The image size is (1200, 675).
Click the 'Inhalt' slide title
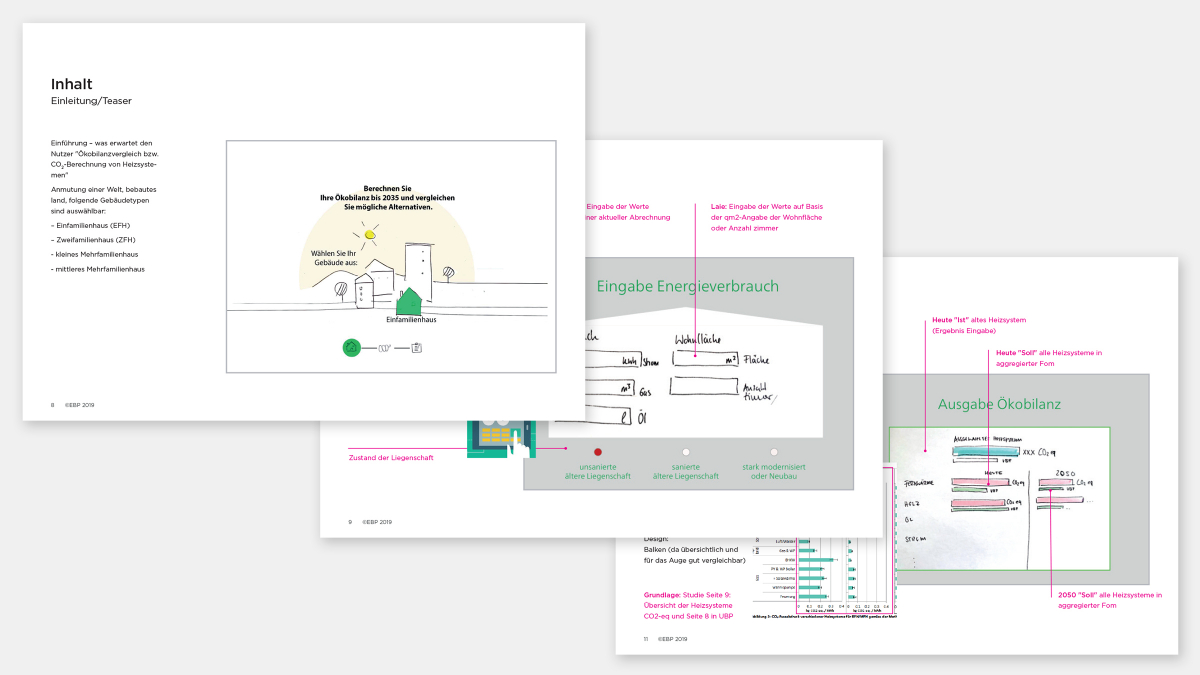(72, 84)
